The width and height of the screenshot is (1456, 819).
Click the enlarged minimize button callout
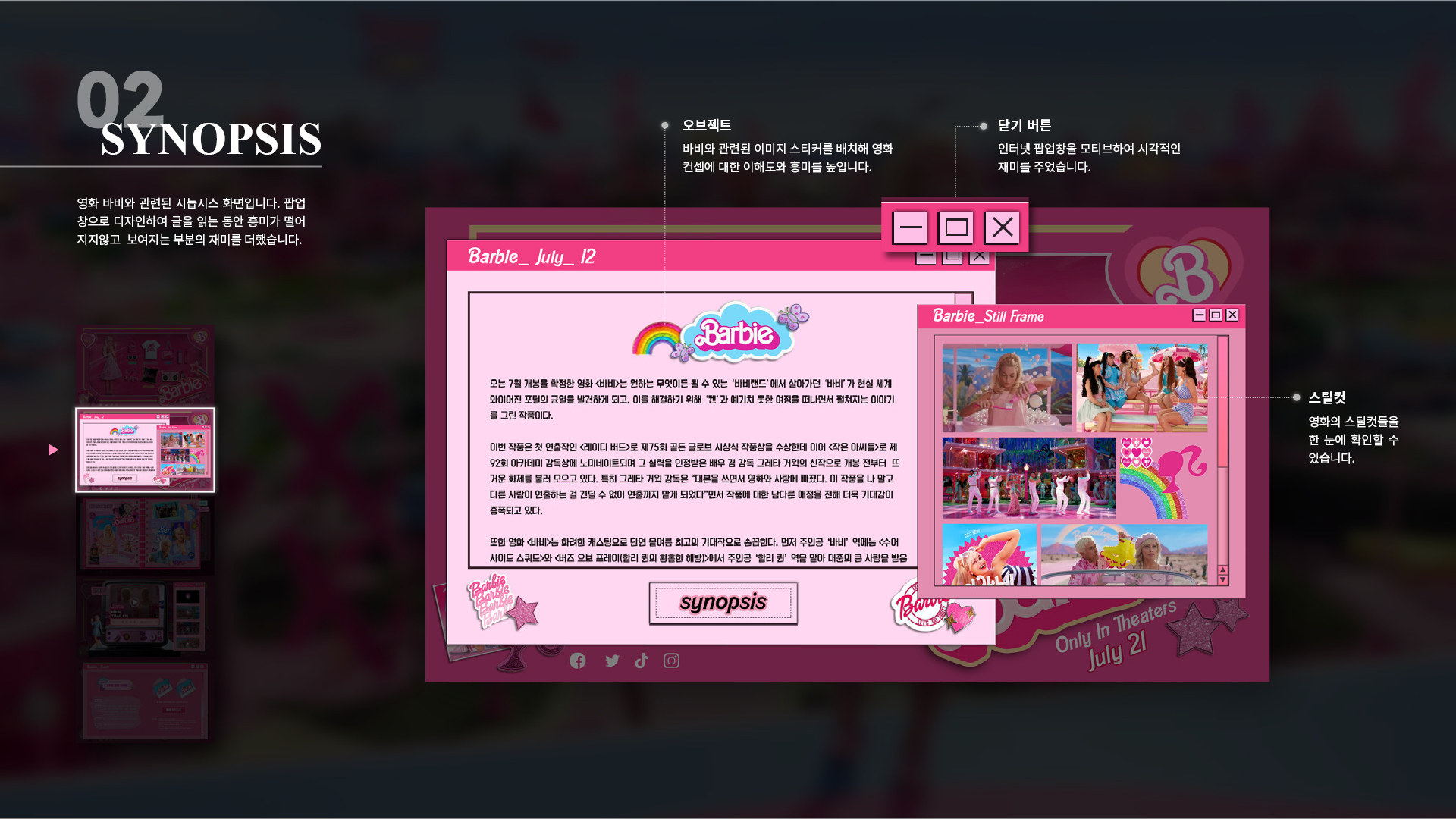coord(910,227)
